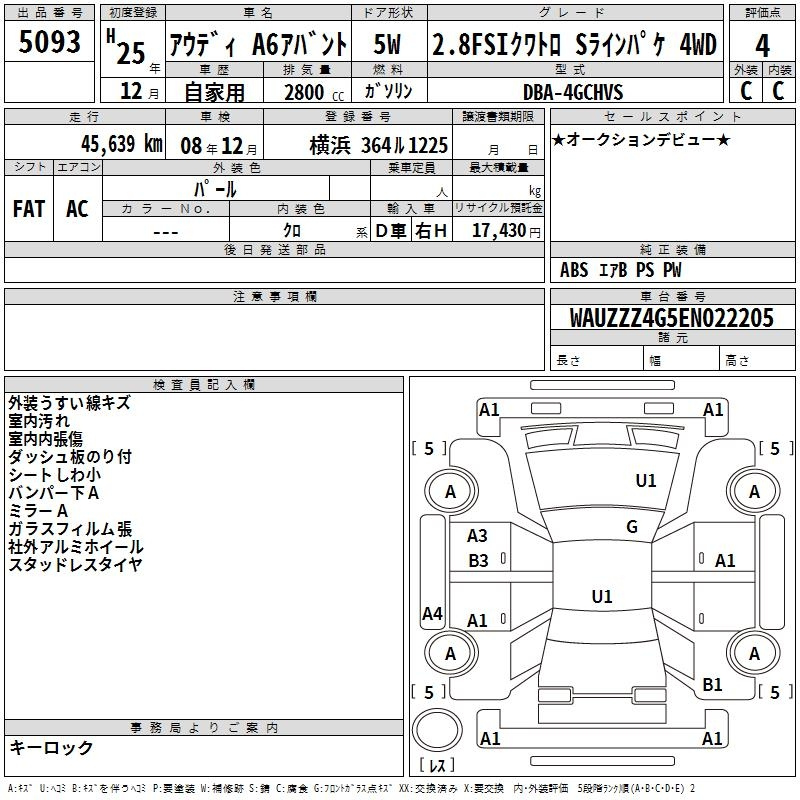Click the car name アウディ A6アバント
This screenshot has height=800, width=800.
click(258, 44)
